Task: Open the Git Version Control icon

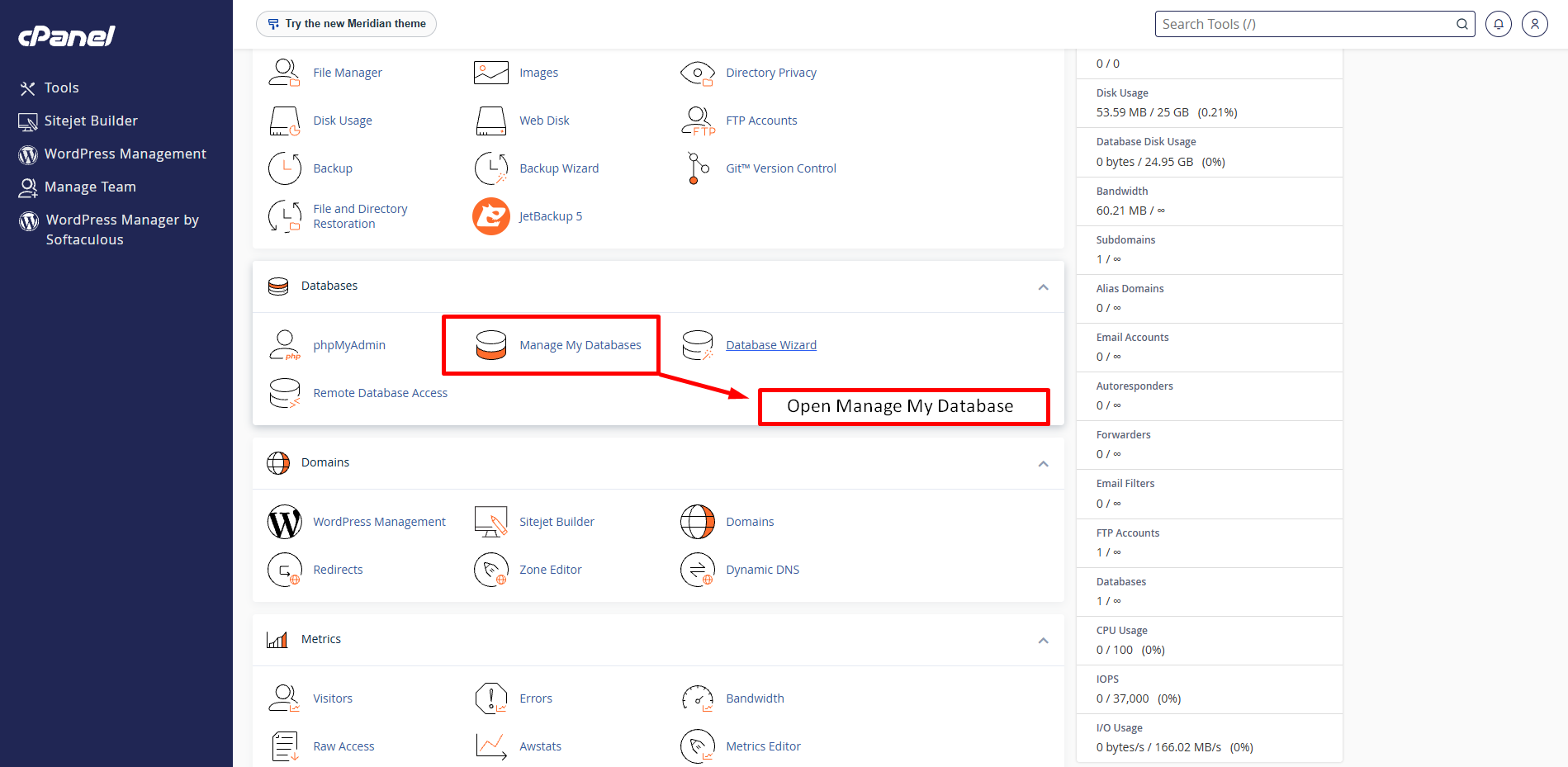Action: tap(698, 168)
